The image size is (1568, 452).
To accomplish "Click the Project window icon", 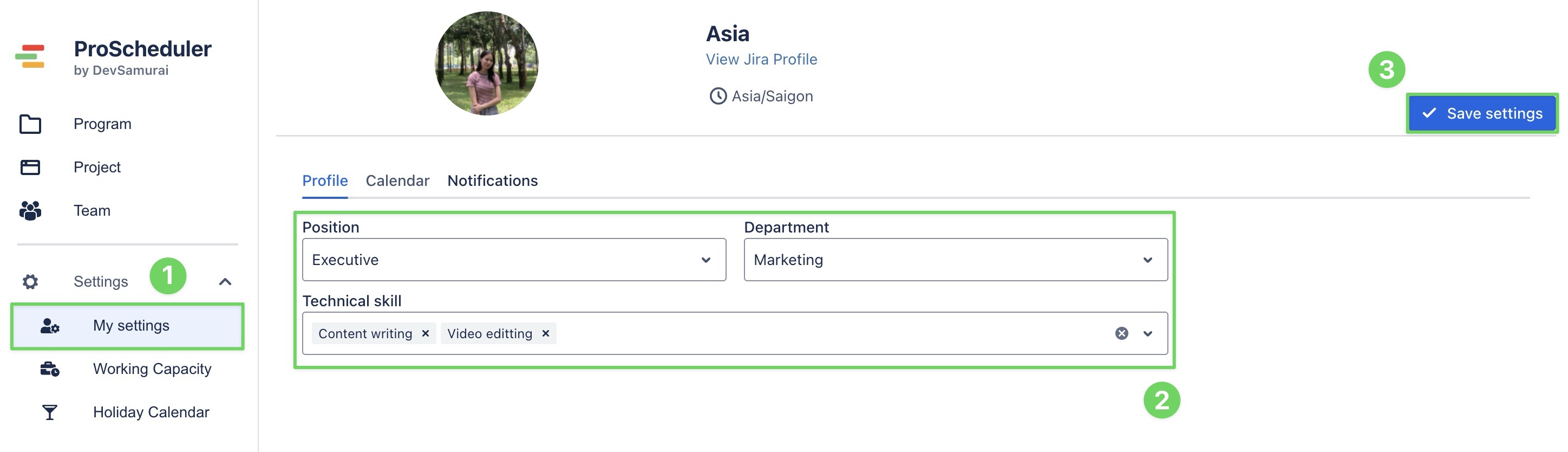I will (x=30, y=167).
